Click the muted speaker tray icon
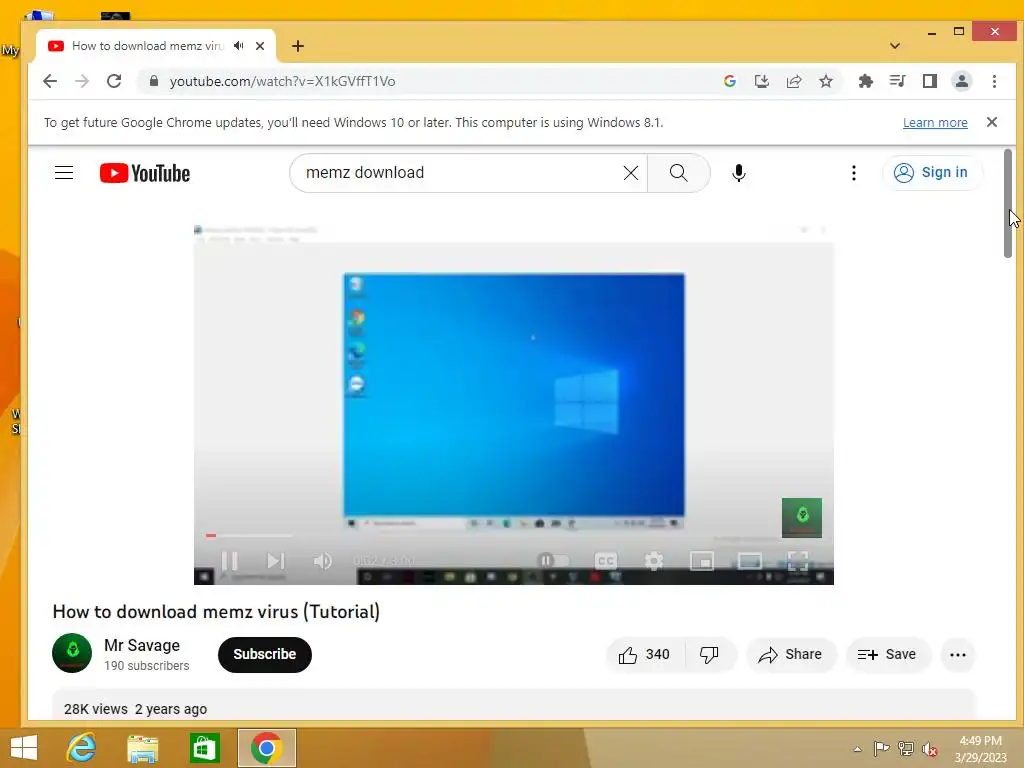The height and width of the screenshot is (768, 1024). point(930,749)
